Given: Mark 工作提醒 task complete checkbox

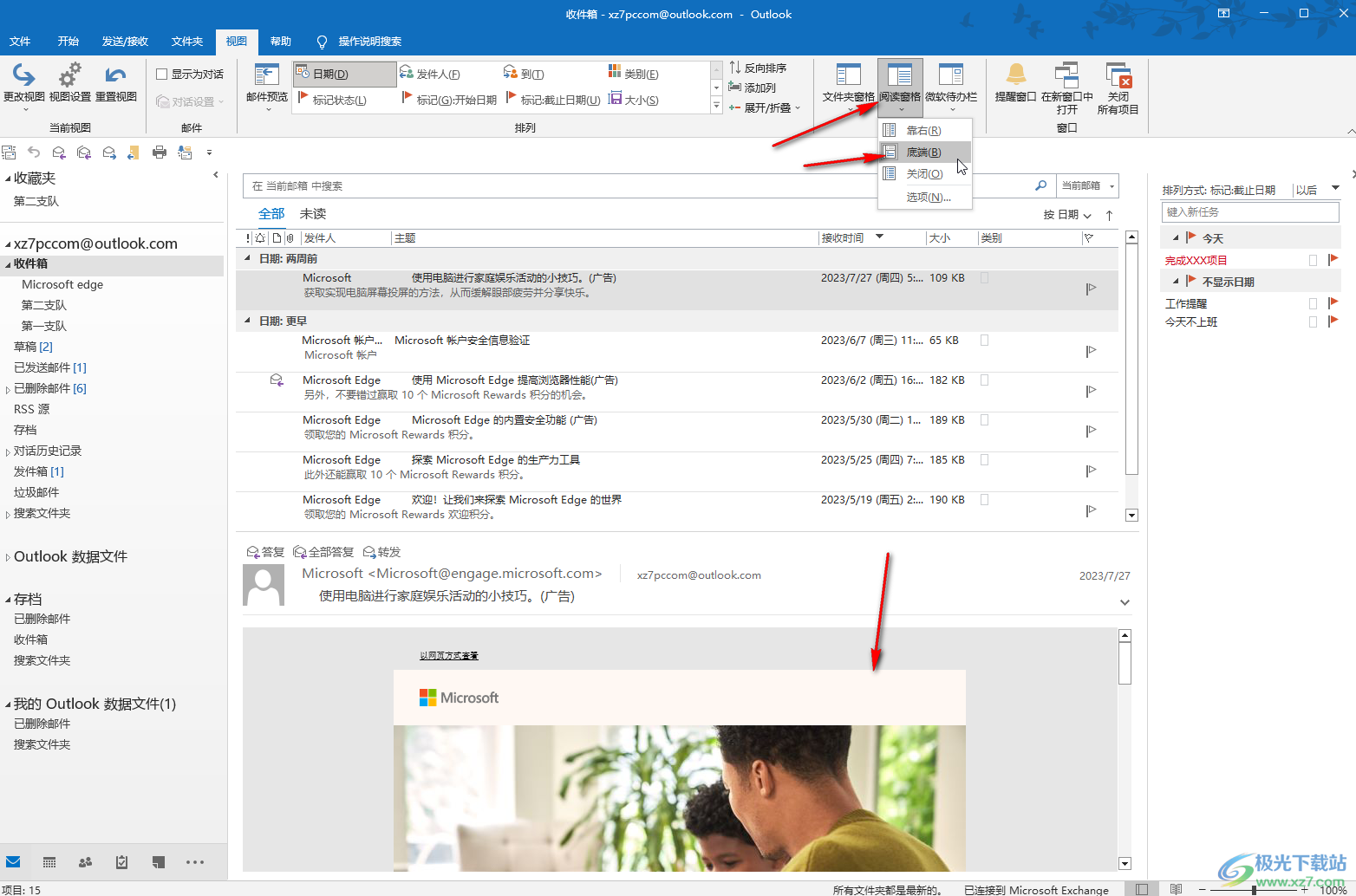Looking at the screenshot, I should point(1313,303).
